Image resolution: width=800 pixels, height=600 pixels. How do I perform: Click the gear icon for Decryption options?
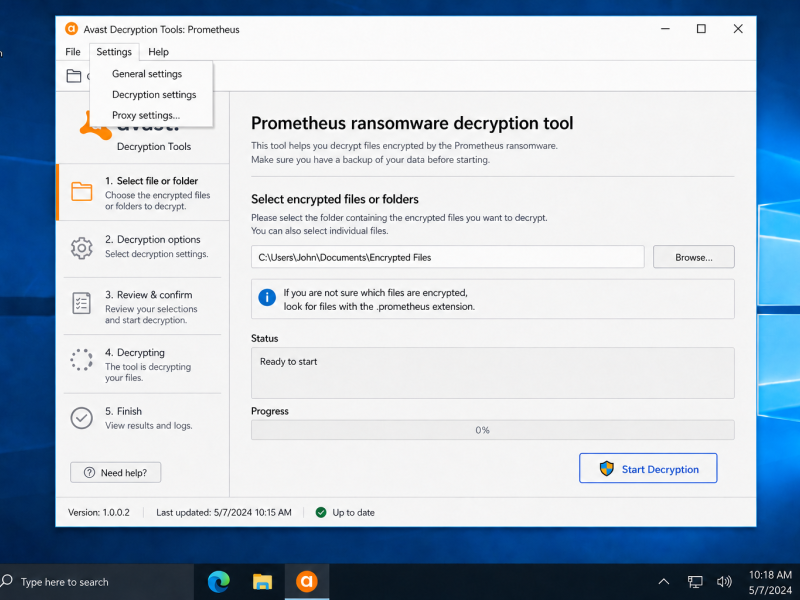coord(82,248)
